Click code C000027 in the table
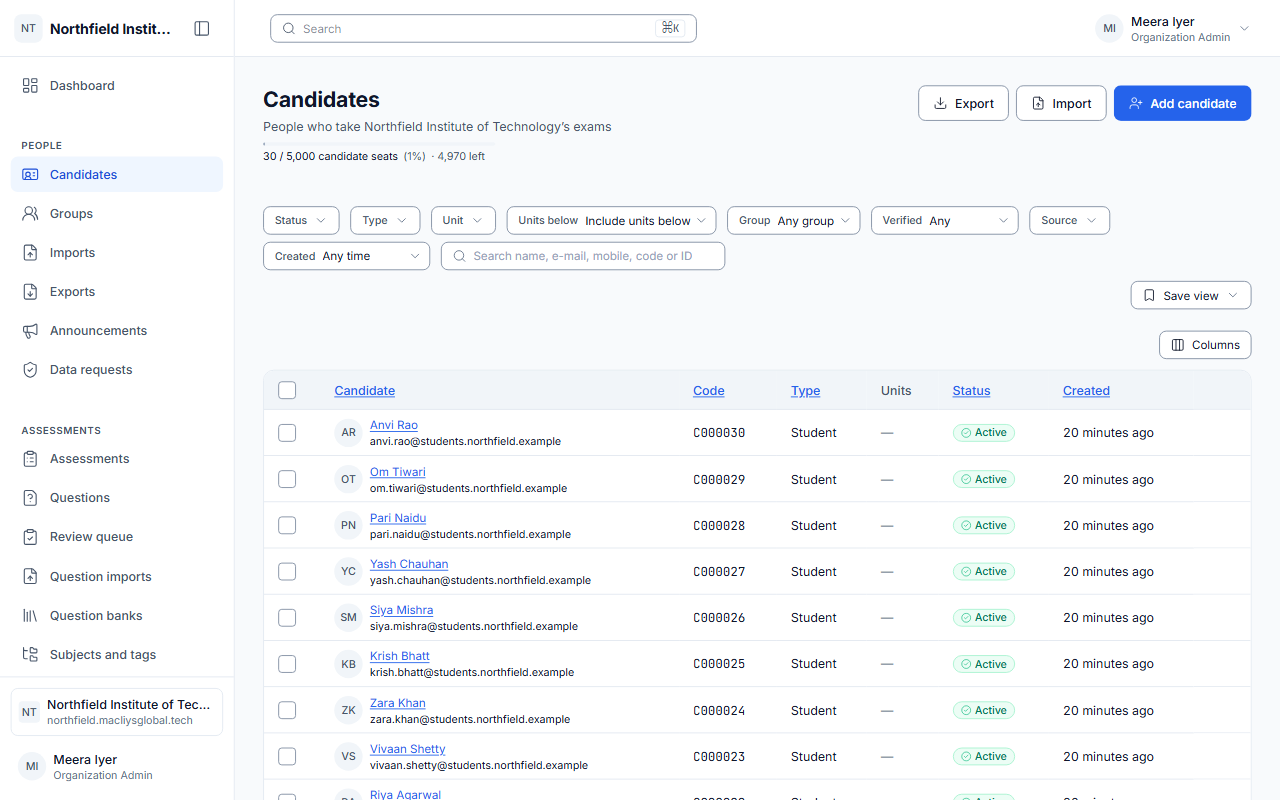Screen dimensions: 1280x800 click(x=719, y=572)
